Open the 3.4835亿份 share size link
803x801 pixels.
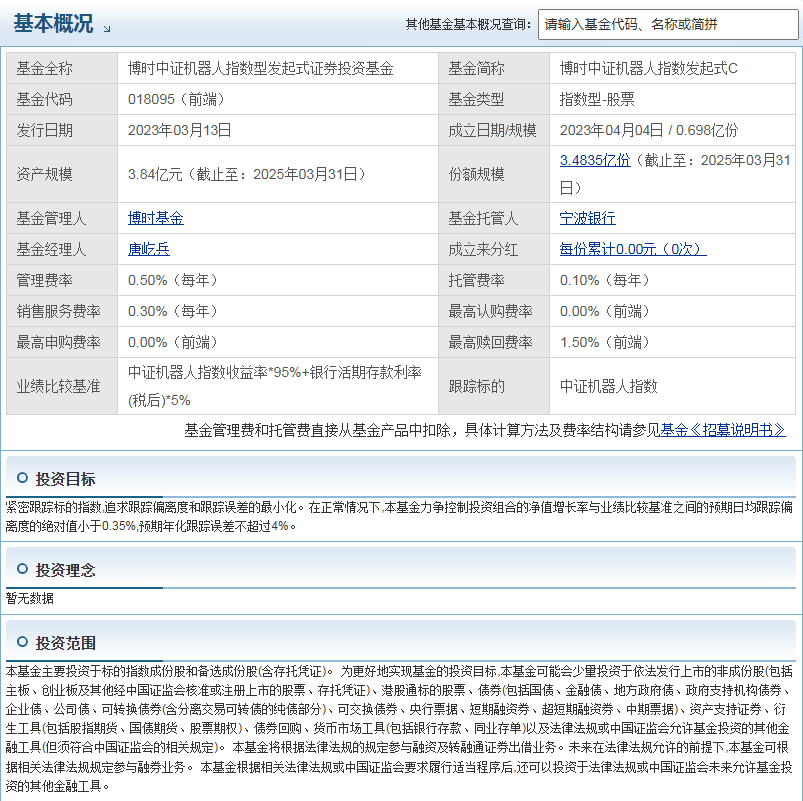595,160
